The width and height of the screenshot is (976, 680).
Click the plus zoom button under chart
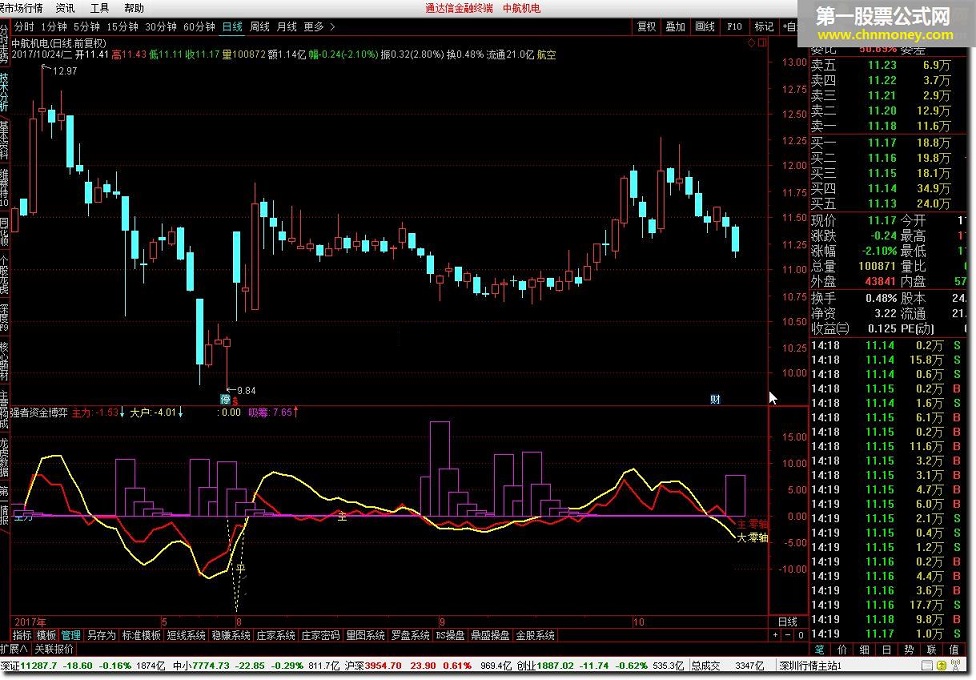pyautogui.click(x=776, y=636)
